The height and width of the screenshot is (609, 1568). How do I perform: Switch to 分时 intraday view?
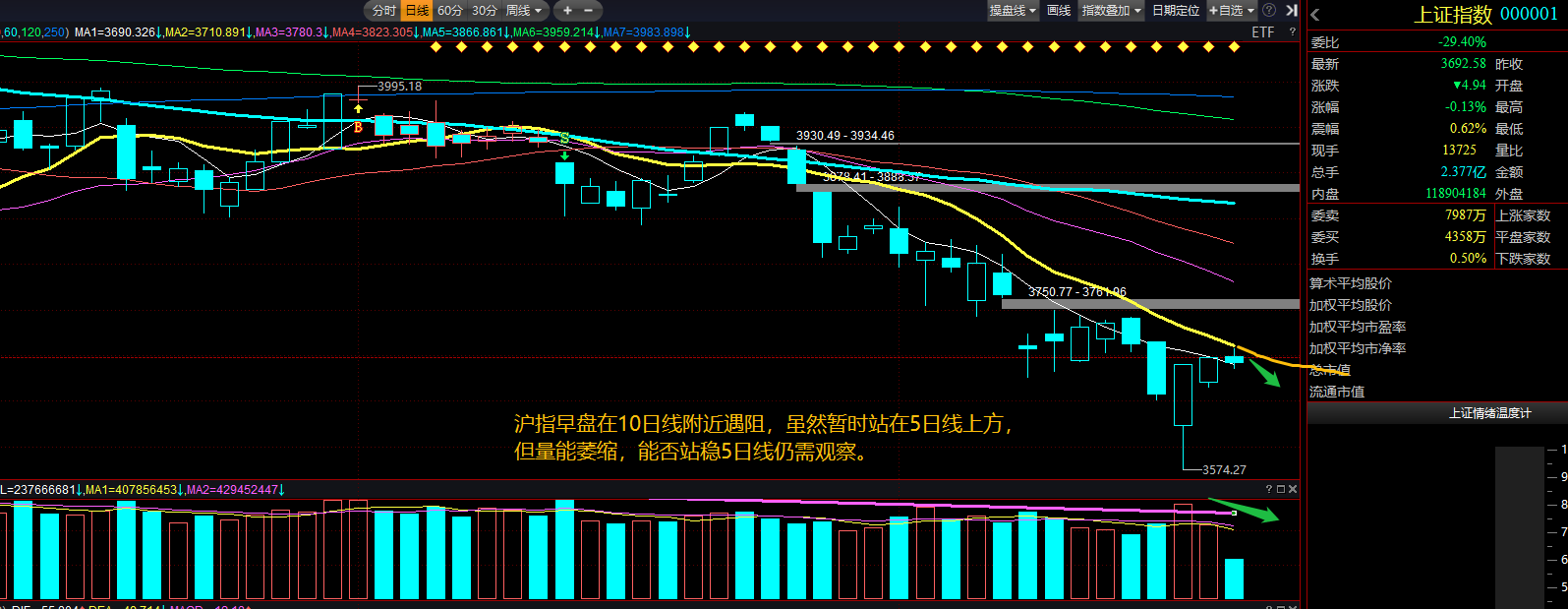[x=384, y=11]
